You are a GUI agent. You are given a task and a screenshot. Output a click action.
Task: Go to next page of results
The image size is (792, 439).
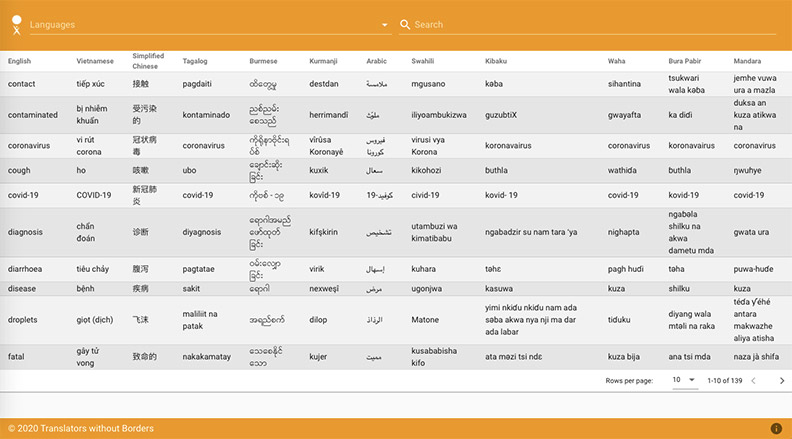pyautogui.click(x=782, y=381)
